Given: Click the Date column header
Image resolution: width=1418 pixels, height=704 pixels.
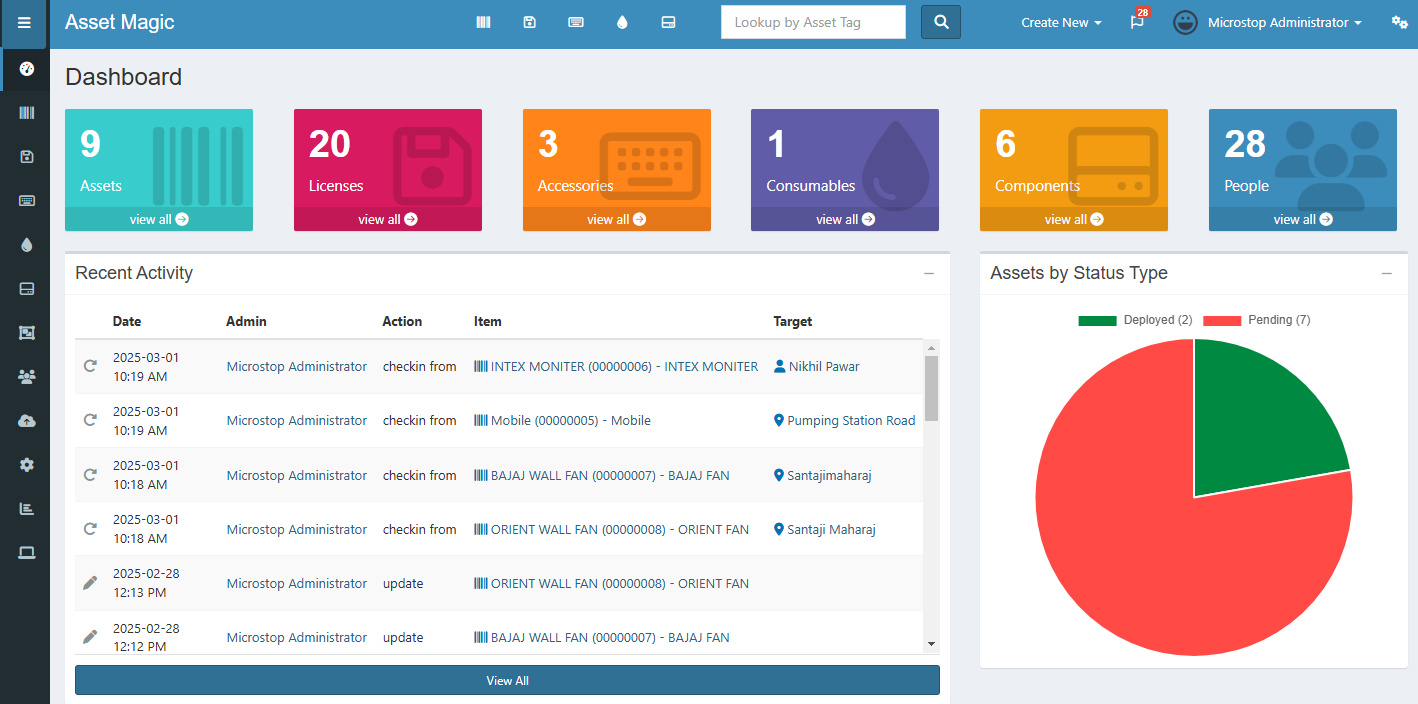Looking at the screenshot, I should point(127,322).
